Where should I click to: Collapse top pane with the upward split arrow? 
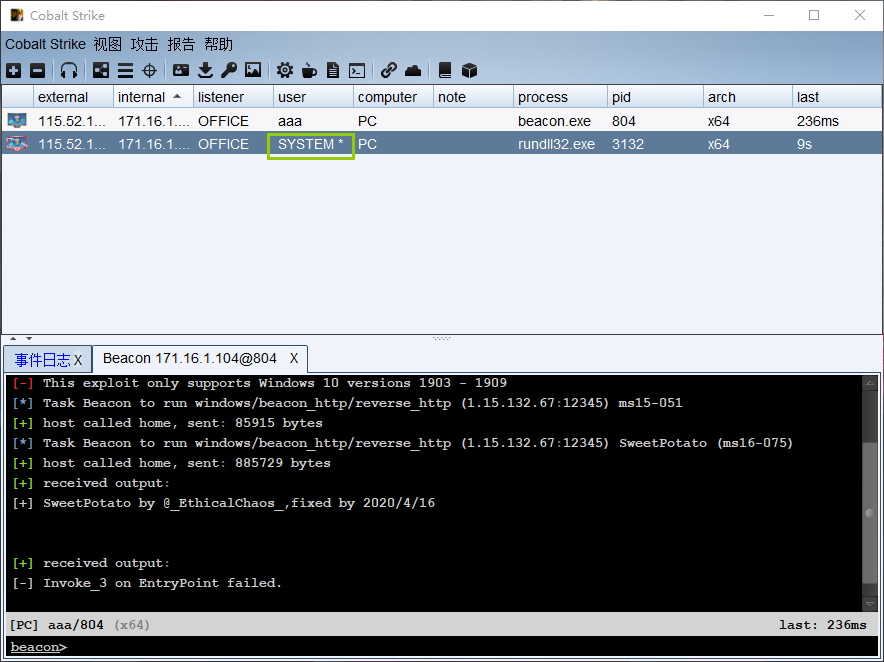click(x=13, y=338)
